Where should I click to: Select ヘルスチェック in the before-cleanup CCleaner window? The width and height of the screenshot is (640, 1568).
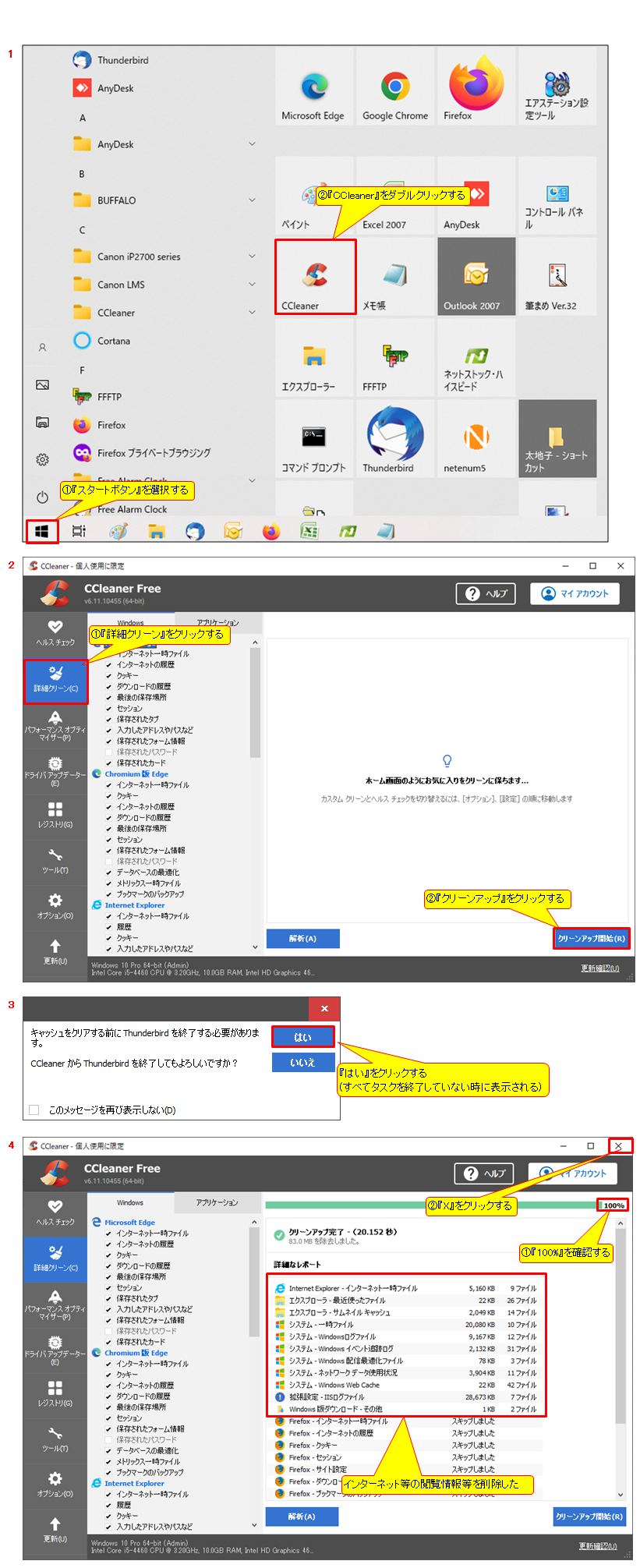pos(55,633)
